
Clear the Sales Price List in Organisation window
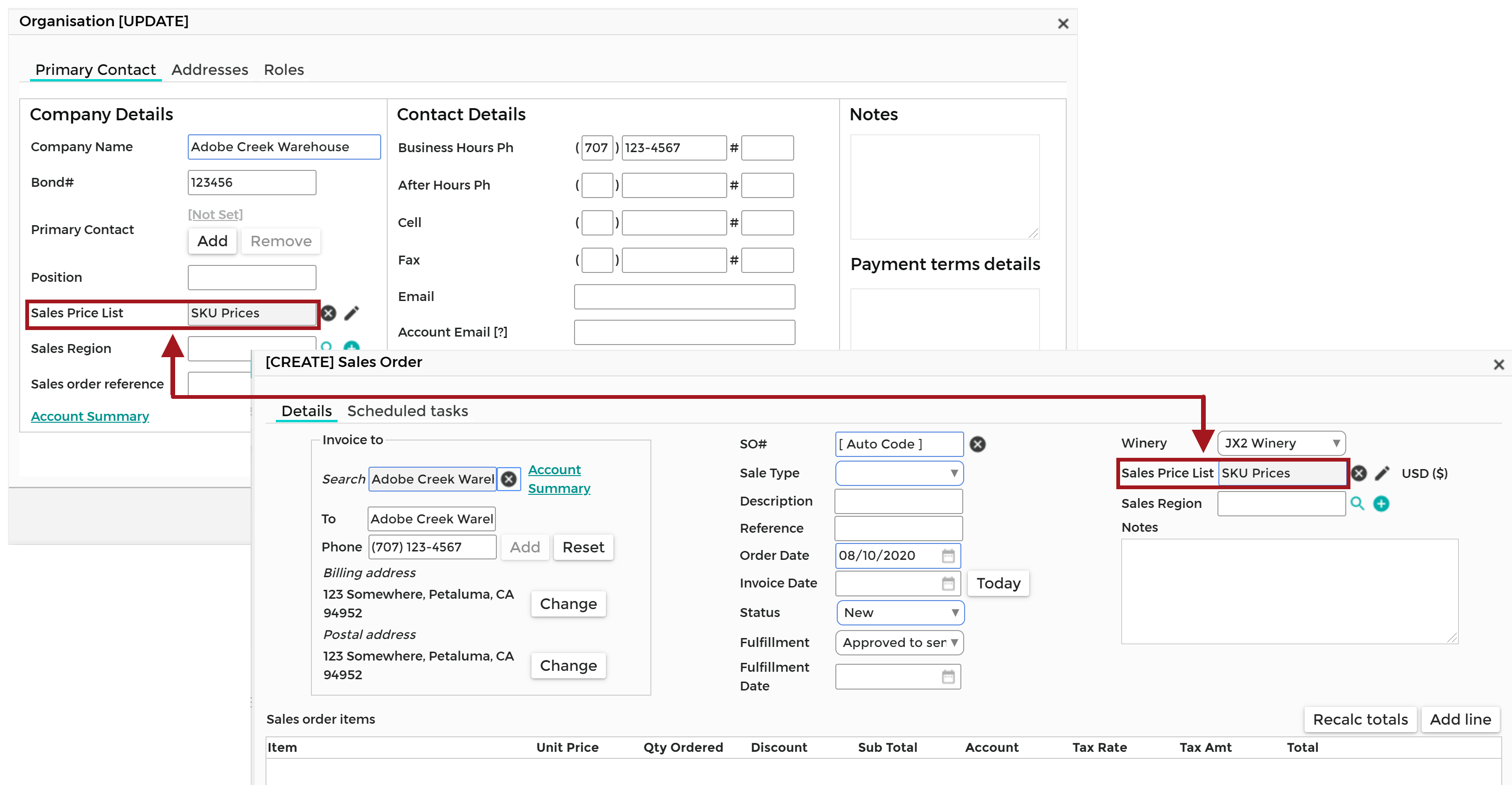[x=329, y=314]
